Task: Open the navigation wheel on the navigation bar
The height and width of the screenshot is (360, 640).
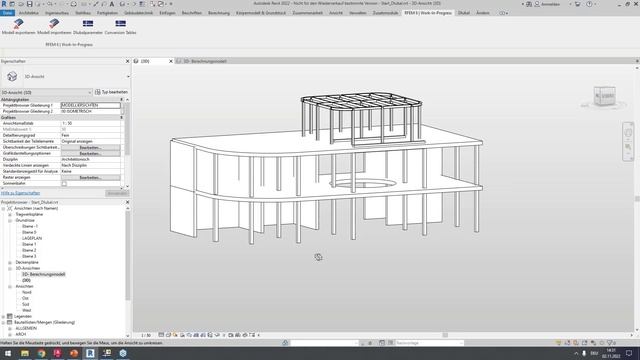Action: point(628,133)
